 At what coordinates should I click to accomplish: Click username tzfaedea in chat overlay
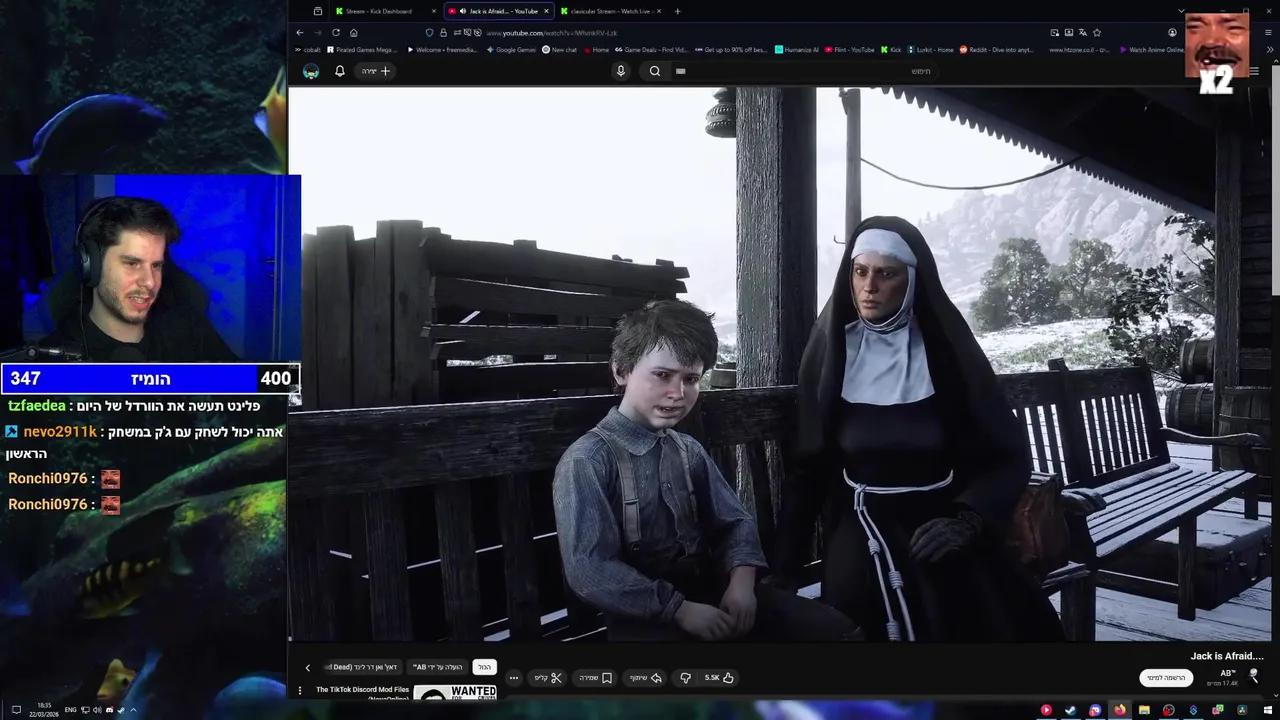point(36,406)
